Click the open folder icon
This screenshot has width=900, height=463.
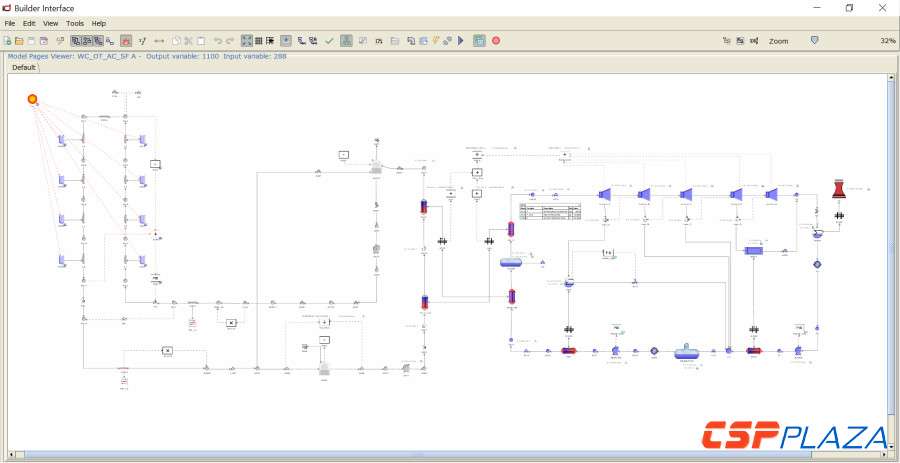[19, 41]
